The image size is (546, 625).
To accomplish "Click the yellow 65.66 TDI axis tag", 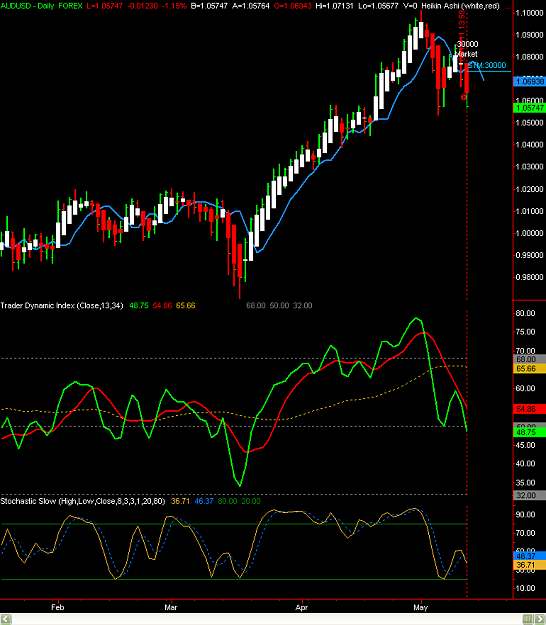I will tap(530, 369).
